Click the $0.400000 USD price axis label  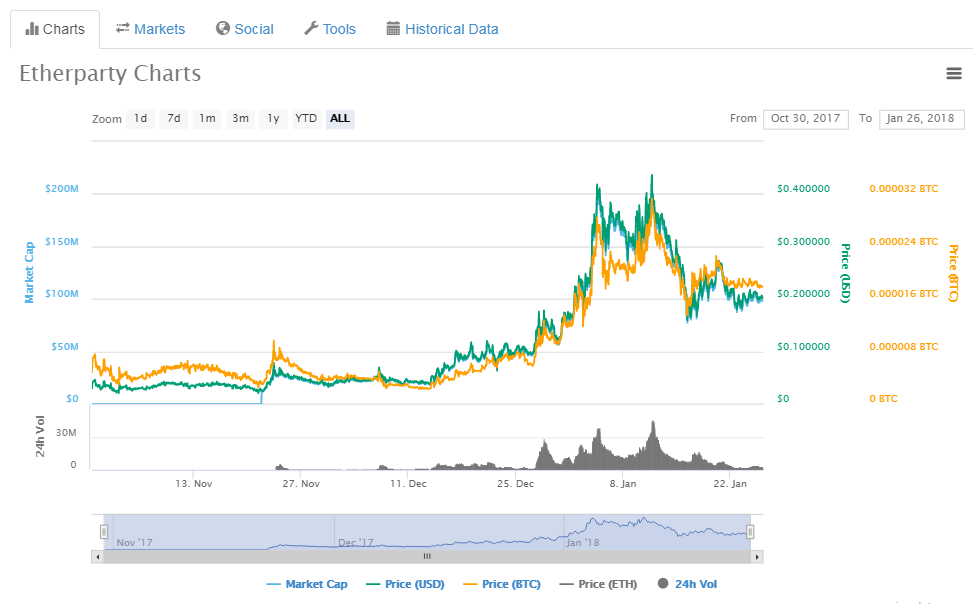[x=804, y=189]
